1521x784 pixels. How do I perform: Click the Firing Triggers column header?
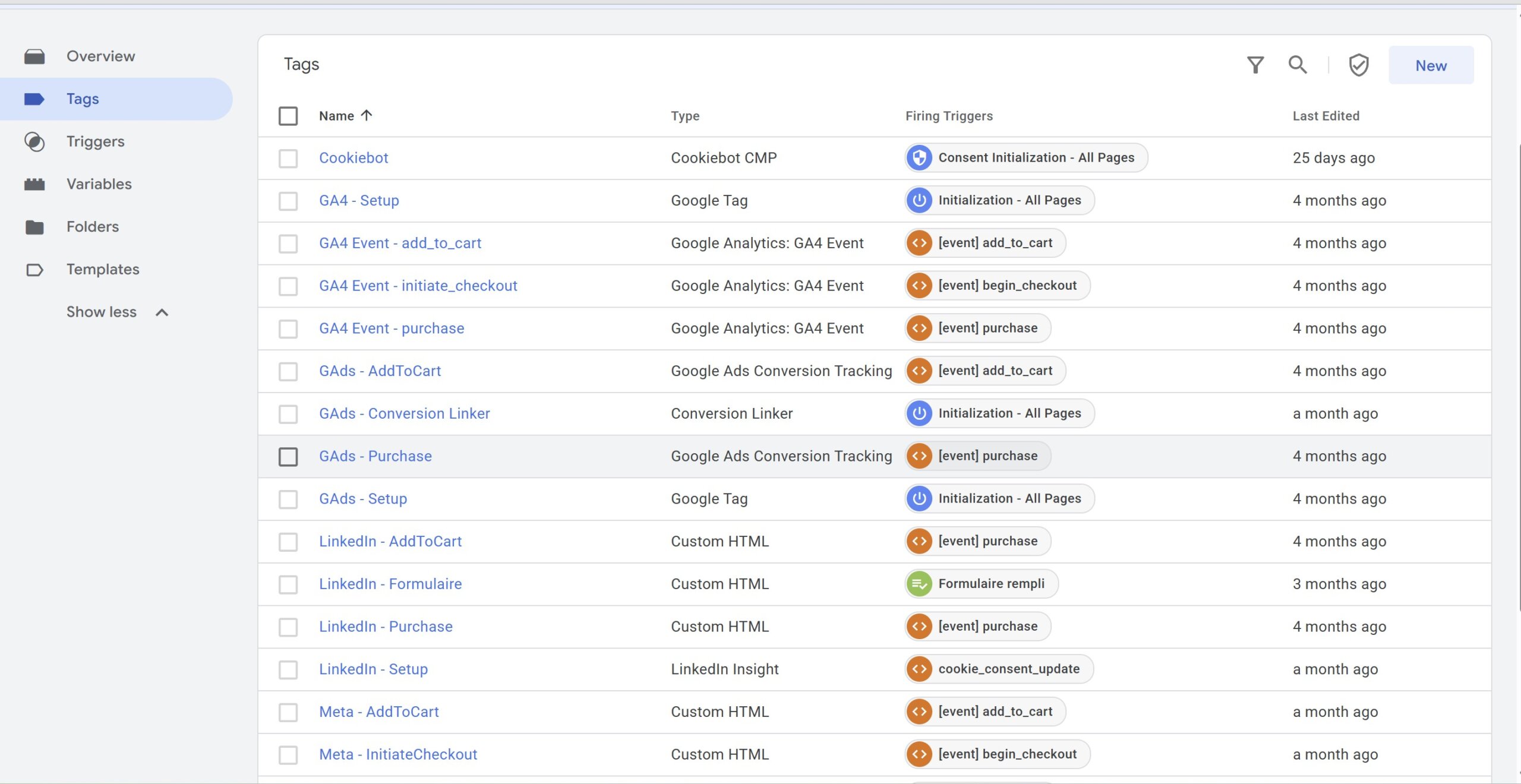click(949, 116)
